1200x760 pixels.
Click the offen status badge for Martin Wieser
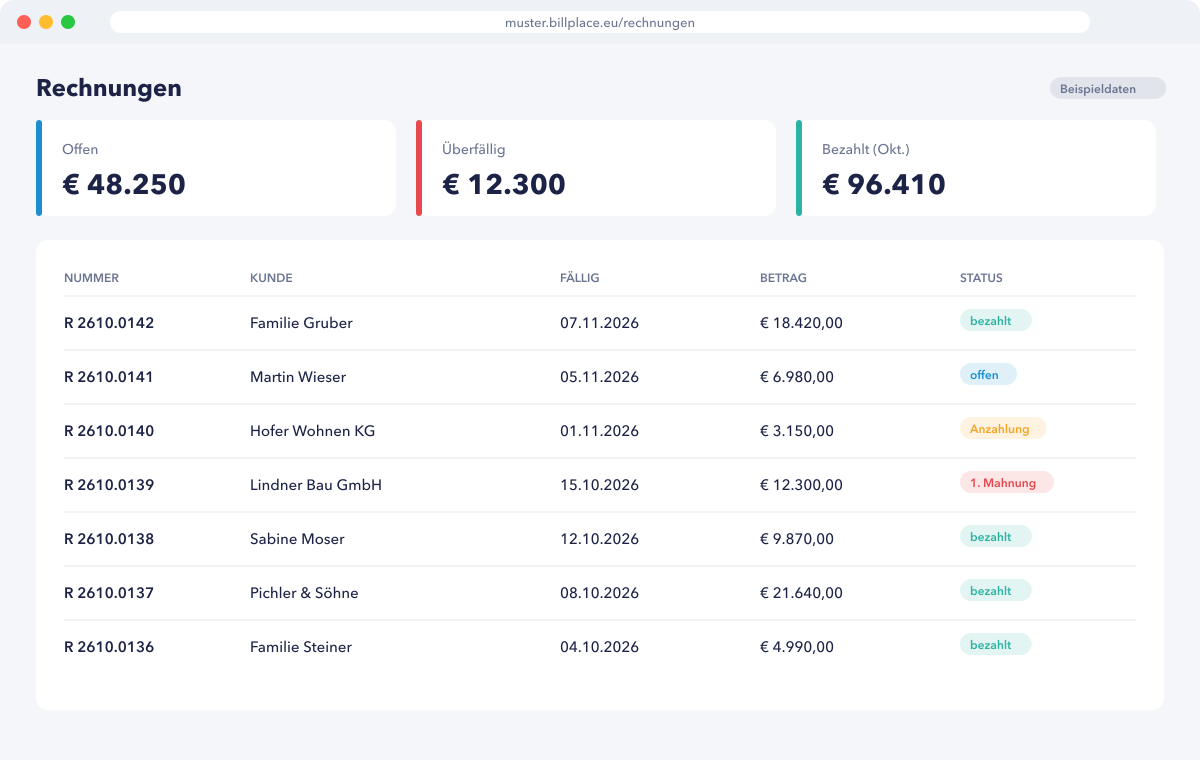988,375
